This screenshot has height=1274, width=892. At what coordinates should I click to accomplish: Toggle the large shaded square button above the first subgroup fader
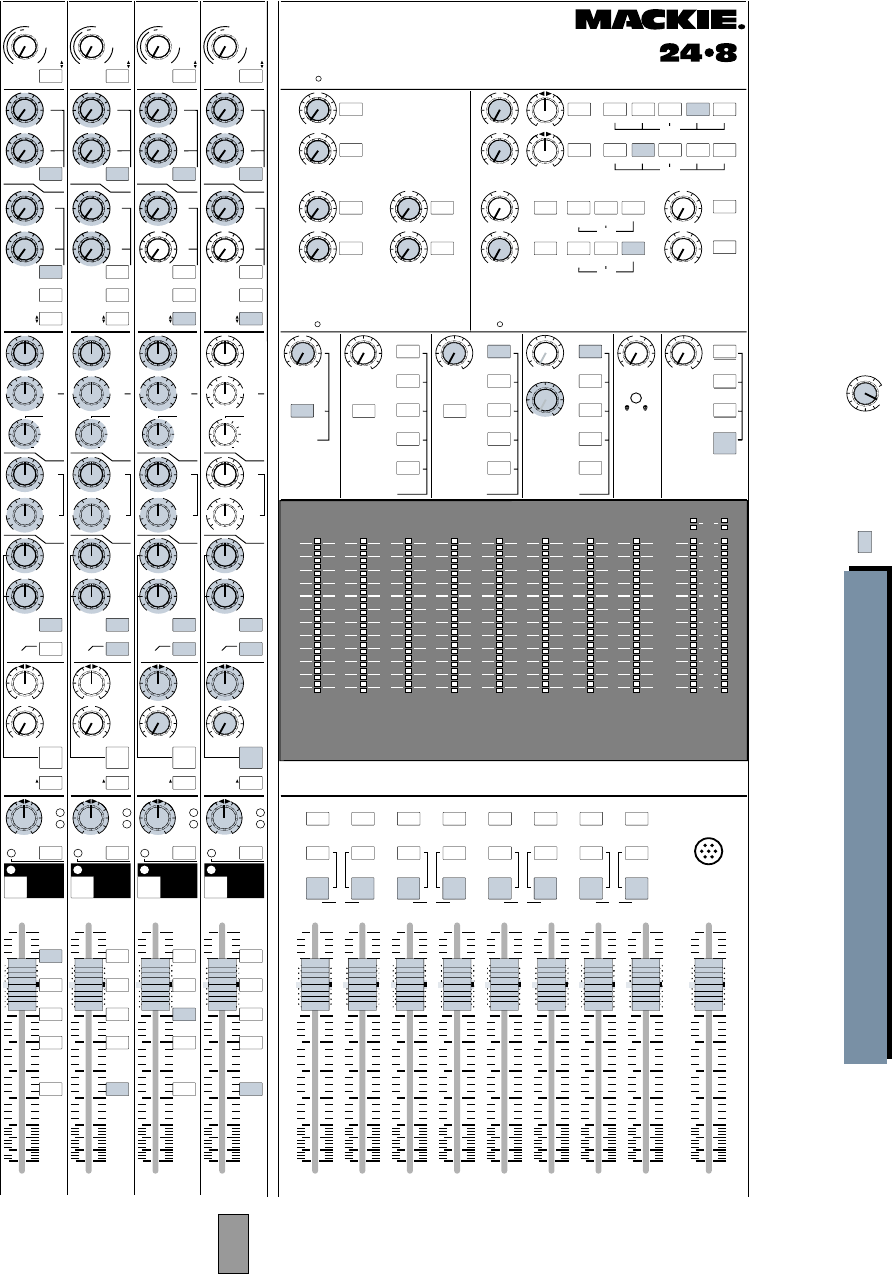[x=317, y=888]
